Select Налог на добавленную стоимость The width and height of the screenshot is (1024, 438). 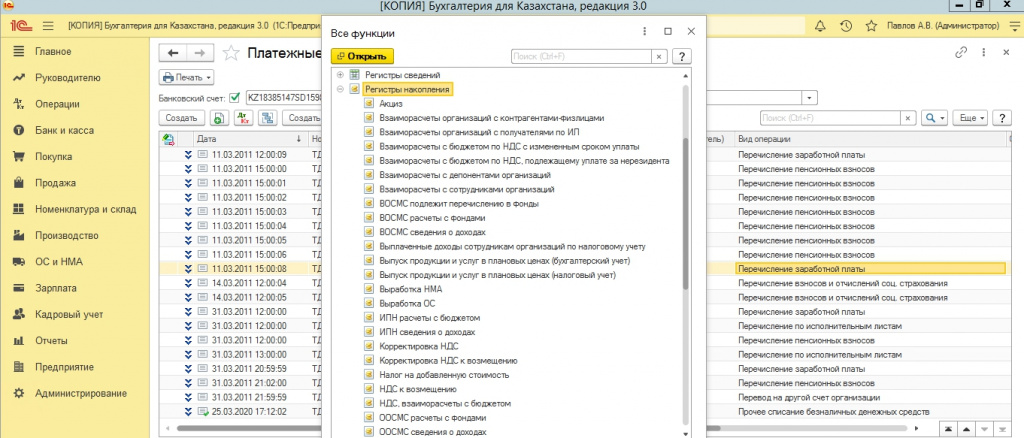tap(444, 375)
